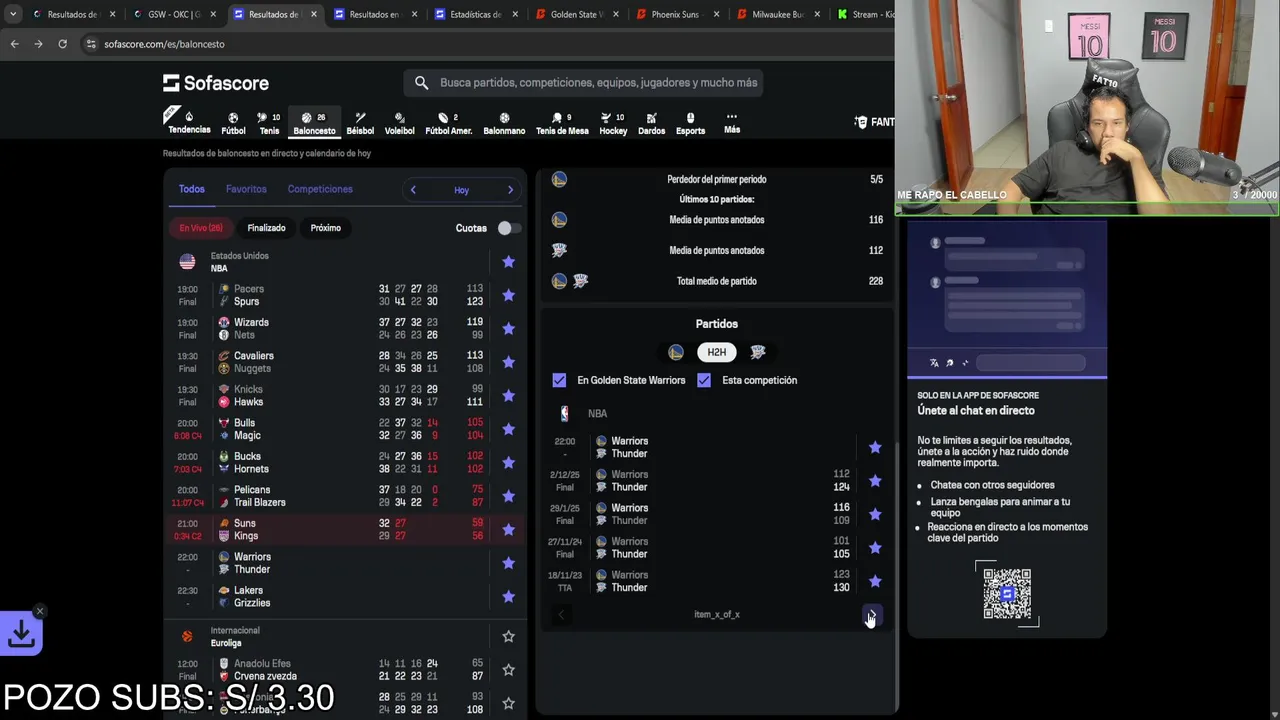Open the Fantasy link in header
Viewport: 1280px width, 720px height.
tap(874, 122)
